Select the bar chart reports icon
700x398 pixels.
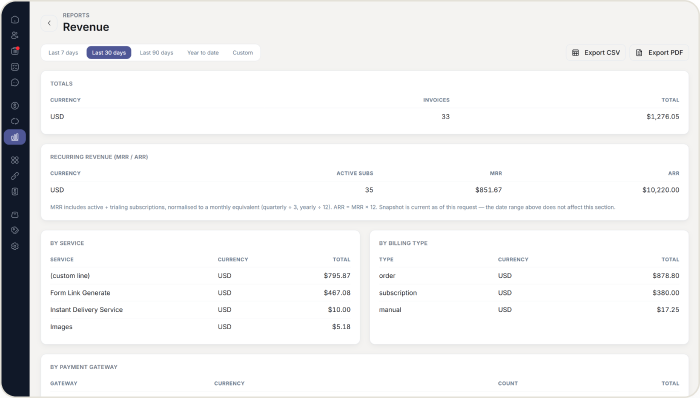[15, 137]
